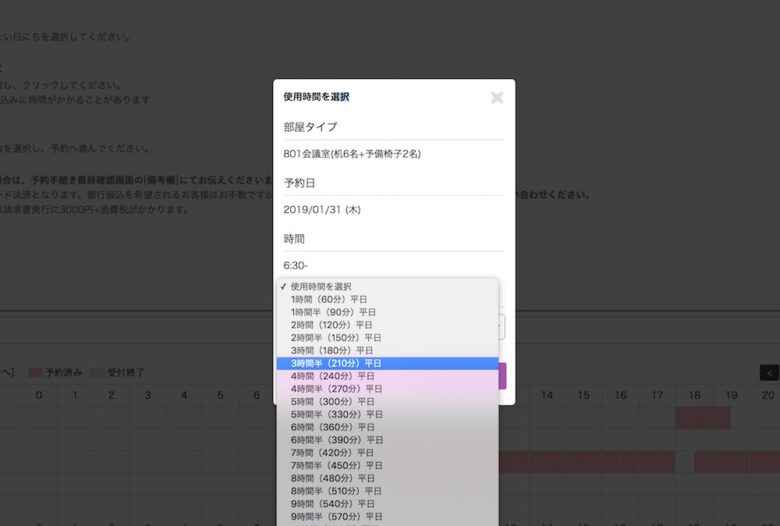Close the 使用時間を選択 dialog with X
The width and height of the screenshot is (780, 526).
click(496, 98)
